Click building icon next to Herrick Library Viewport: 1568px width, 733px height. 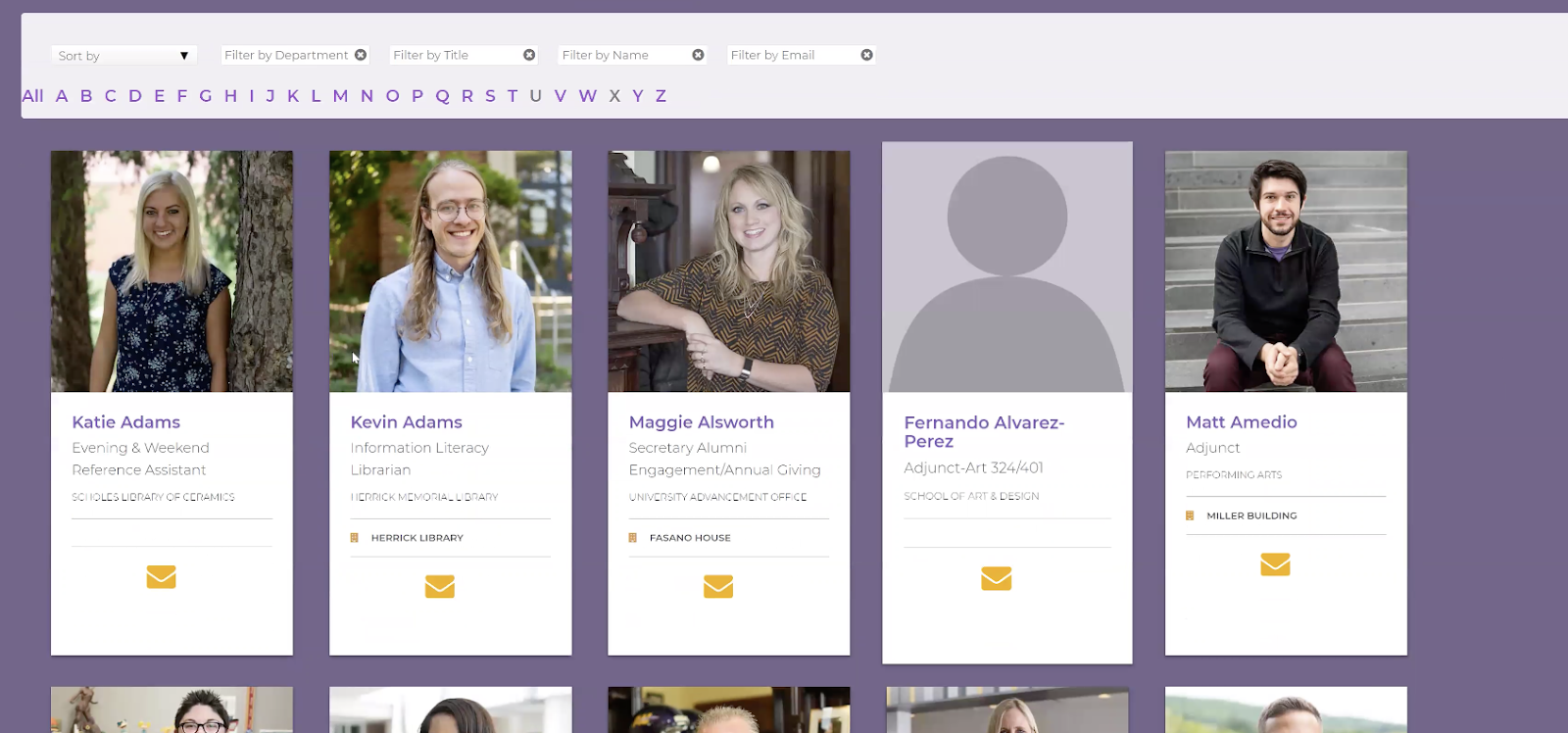[355, 538]
